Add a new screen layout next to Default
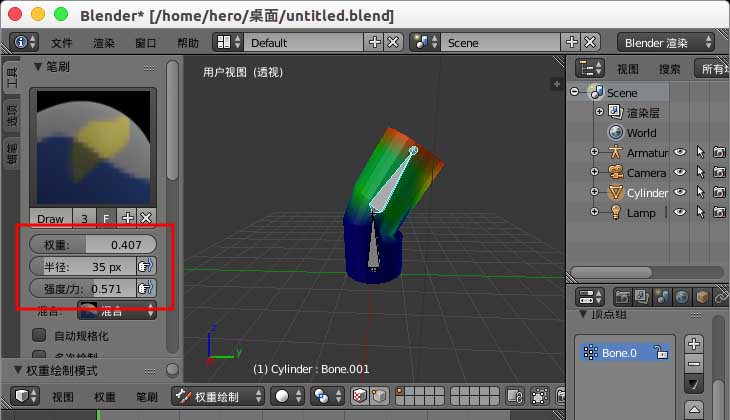Screen dimensions: 730x420 pos(374,42)
